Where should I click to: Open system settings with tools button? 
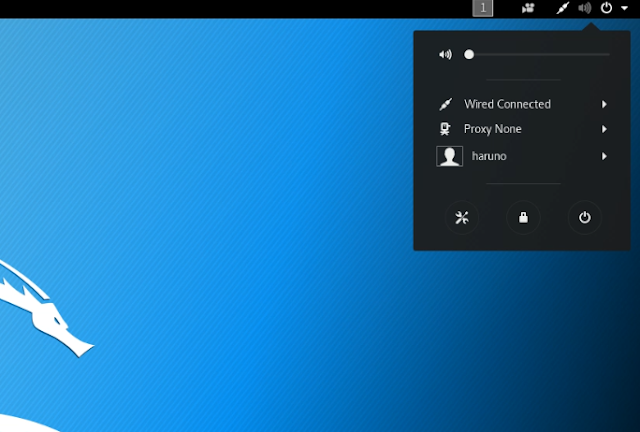[462, 218]
